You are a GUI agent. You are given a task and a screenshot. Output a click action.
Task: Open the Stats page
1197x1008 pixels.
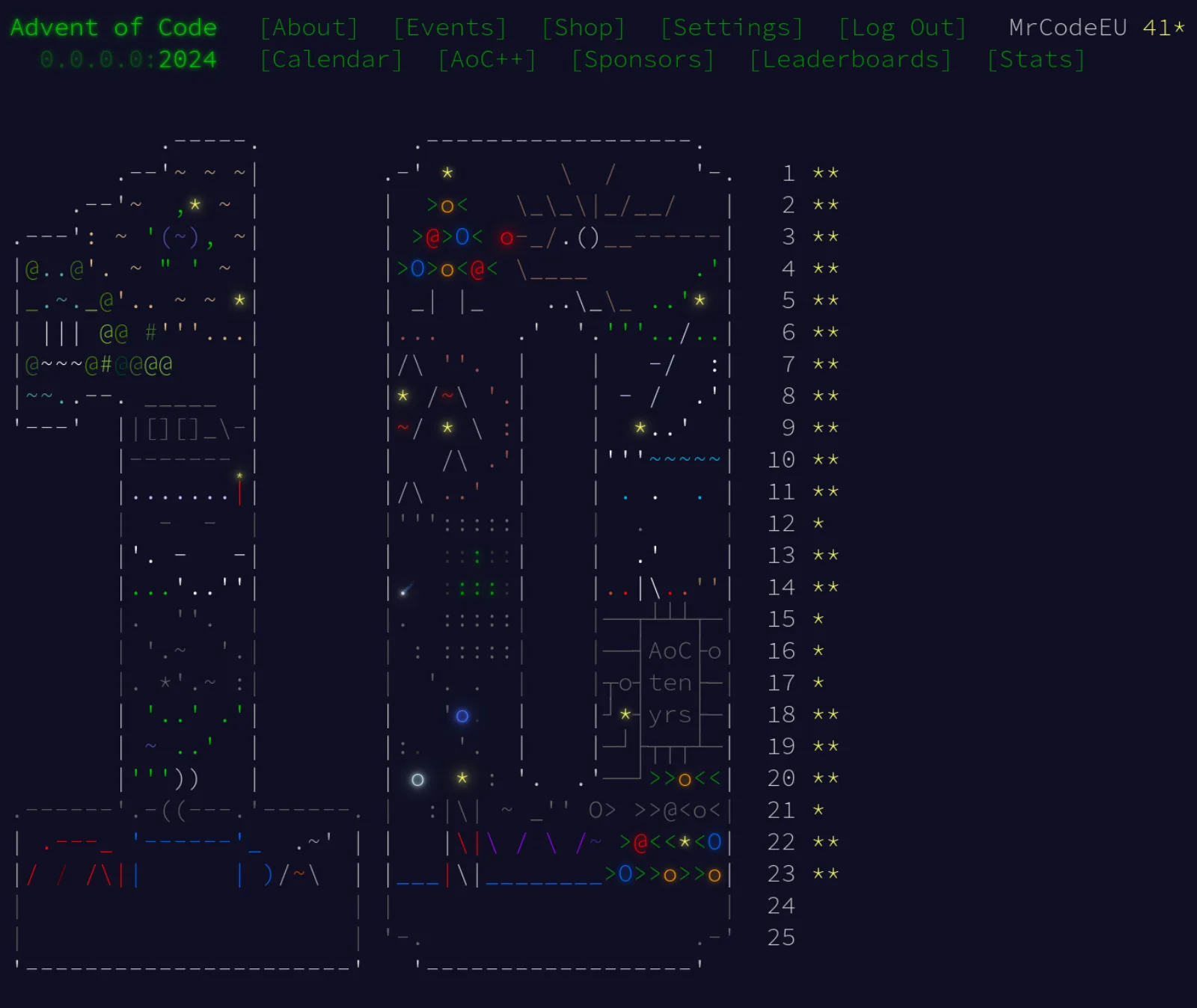click(x=1036, y=59)
